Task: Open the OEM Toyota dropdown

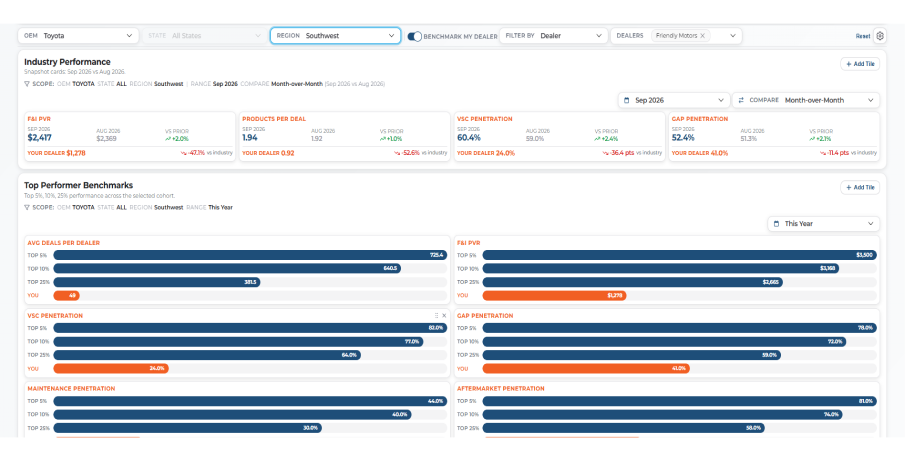Action: pos(78,36)
